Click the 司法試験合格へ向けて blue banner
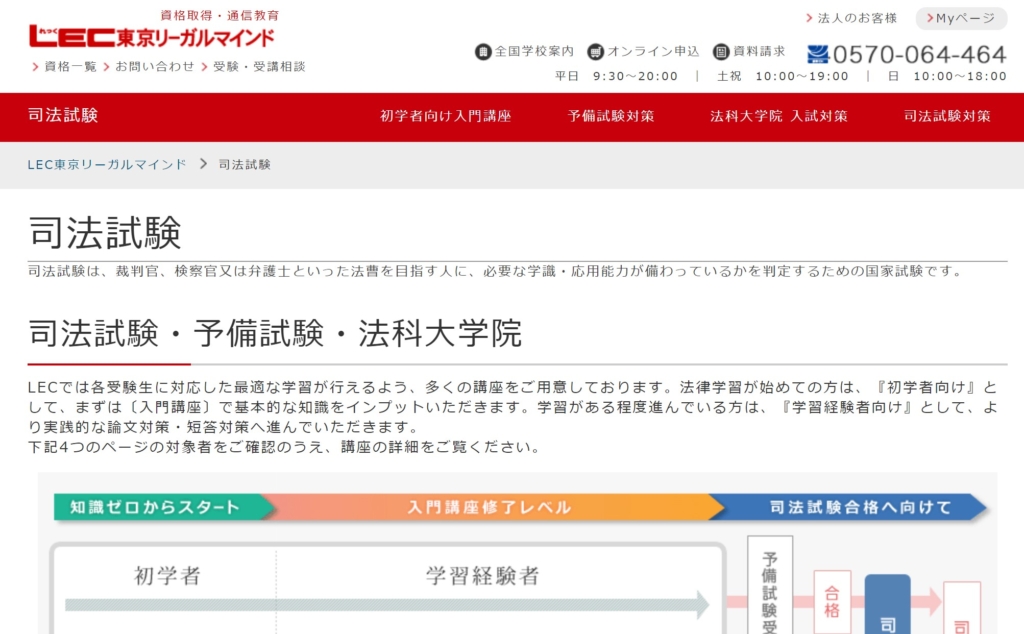This screenshot has width=1024, height=634. coord(849,507)
